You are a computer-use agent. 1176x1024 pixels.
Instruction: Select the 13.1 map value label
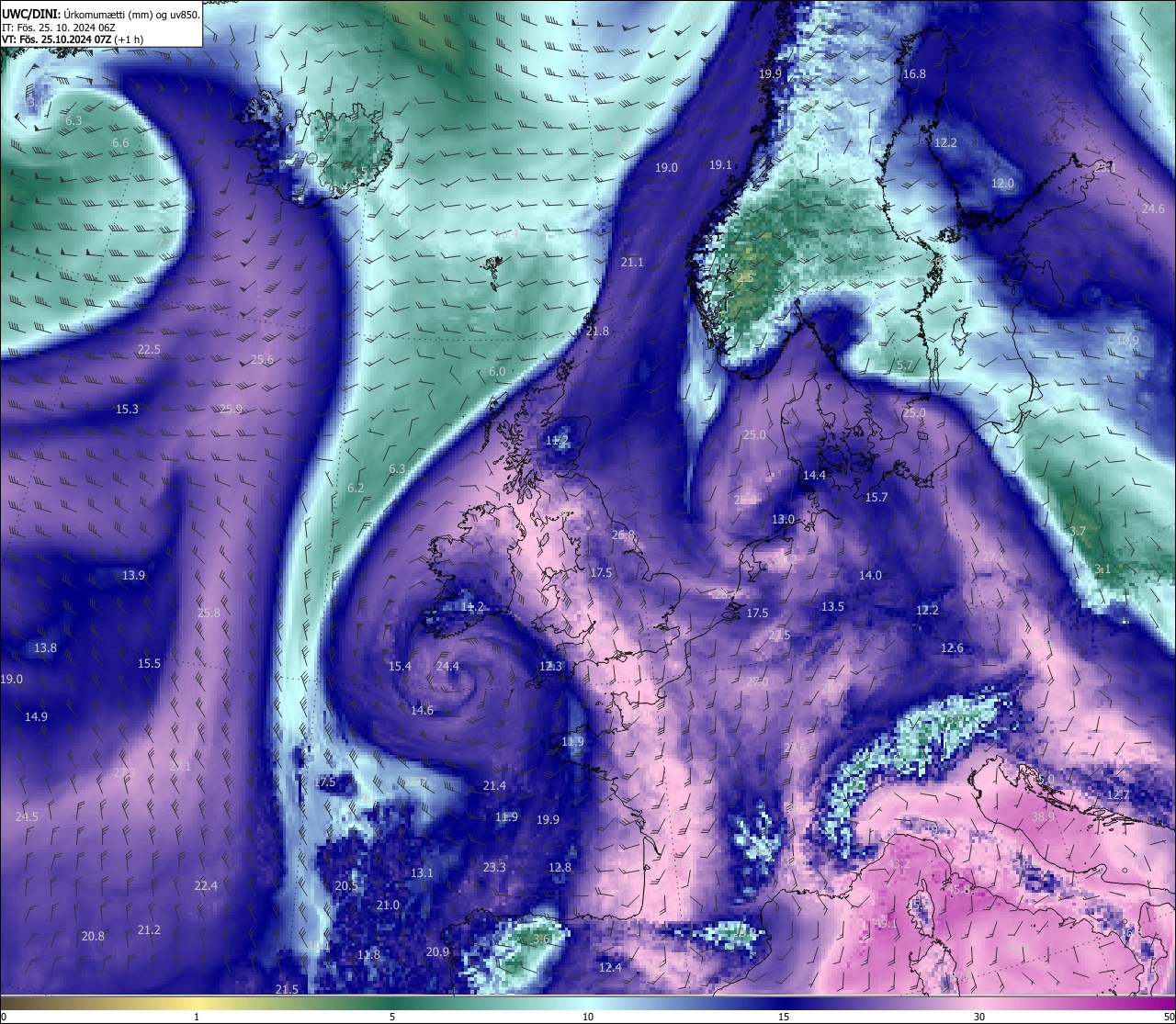tap(422, 873)
